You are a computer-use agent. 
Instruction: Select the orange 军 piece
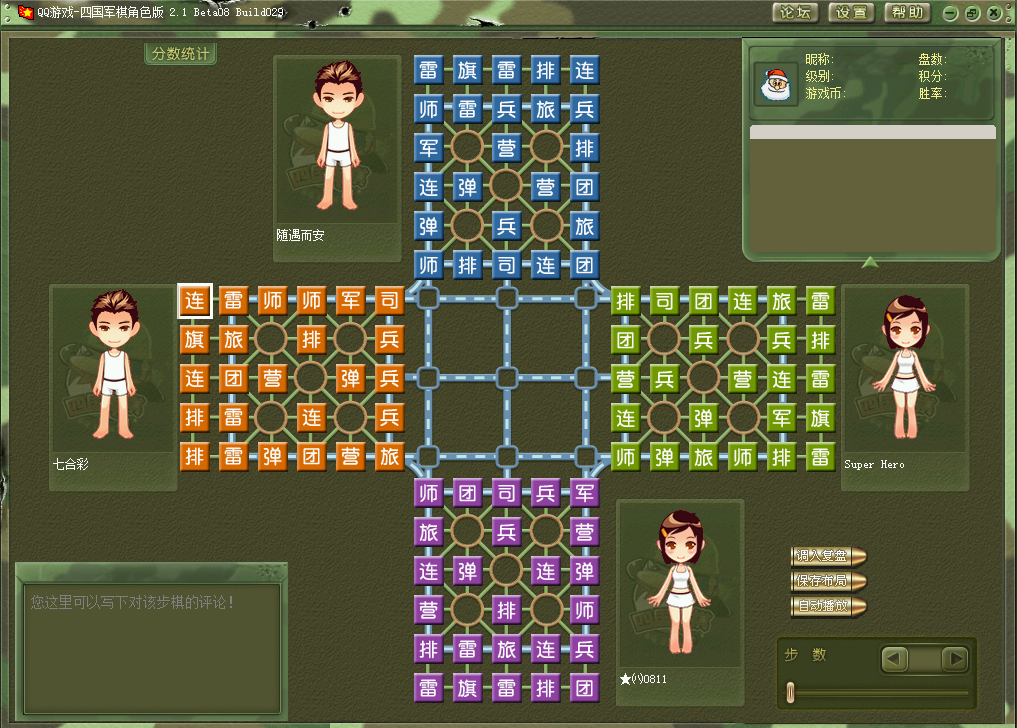pos(350,300)
